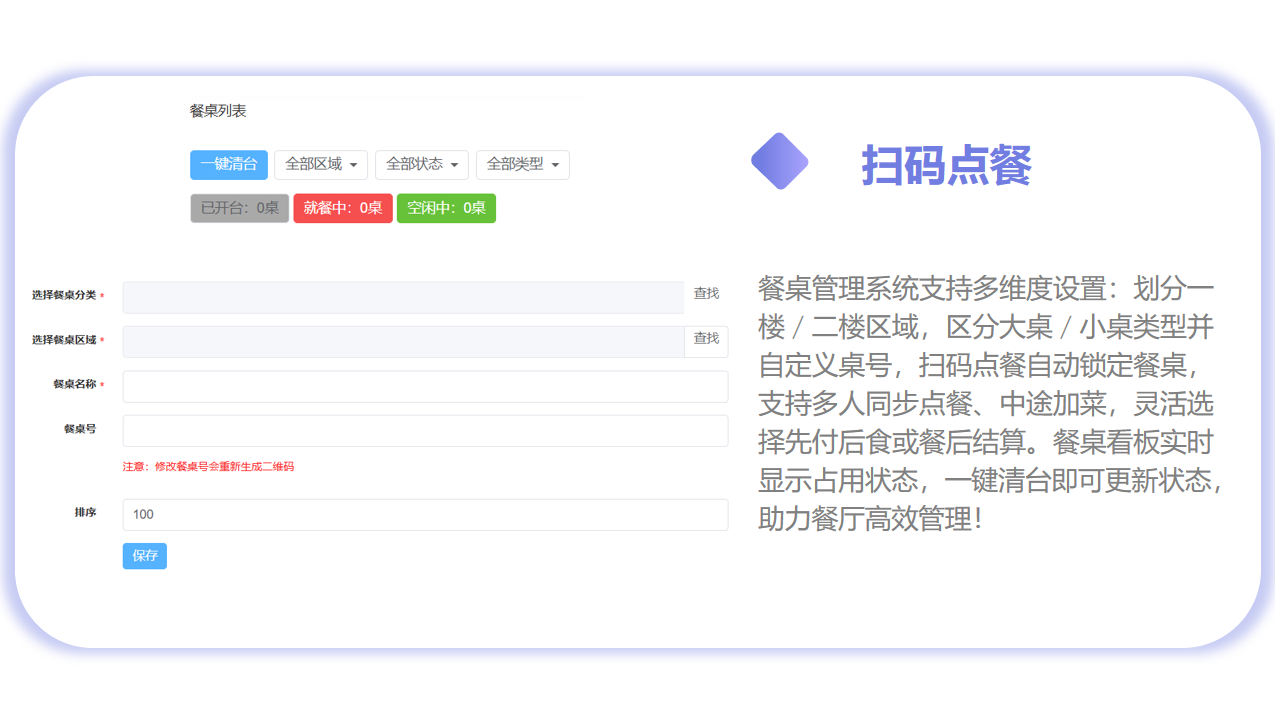1275x715 pixels.
Task: Open the 全部区域 dropdown
Action: [321, 165]
